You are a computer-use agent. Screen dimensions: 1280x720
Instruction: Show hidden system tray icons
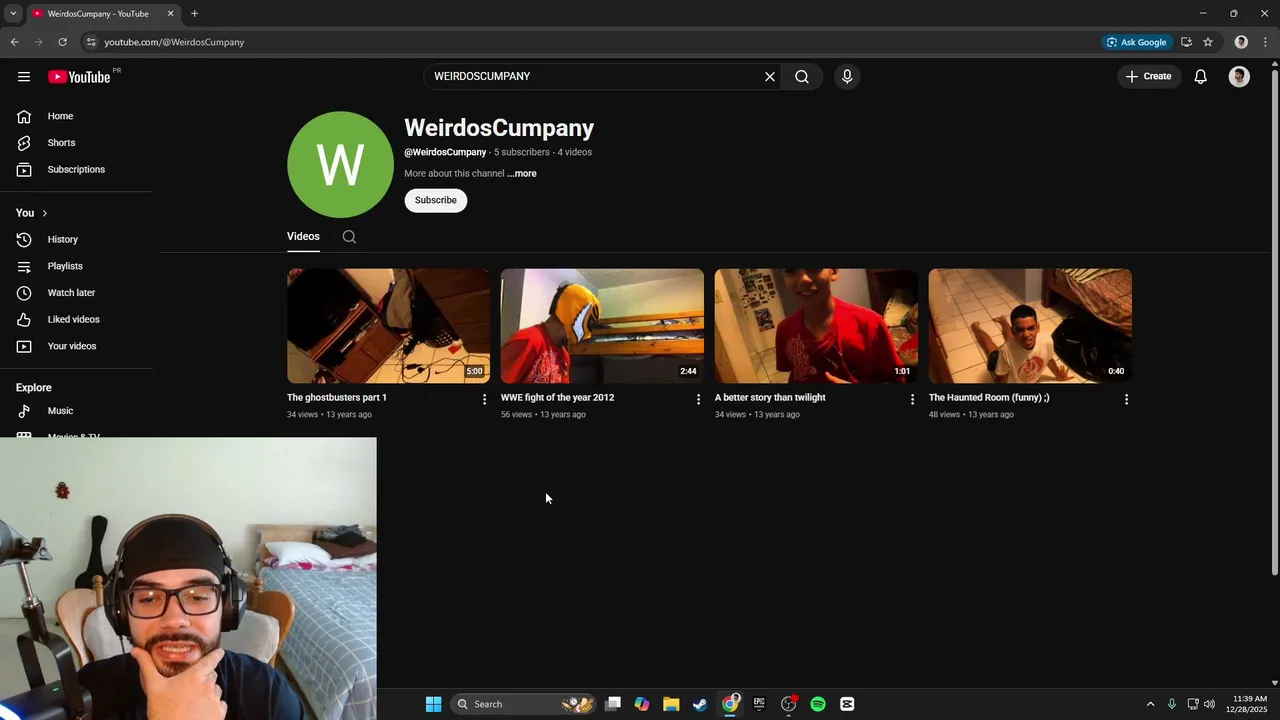point(1150,704)
